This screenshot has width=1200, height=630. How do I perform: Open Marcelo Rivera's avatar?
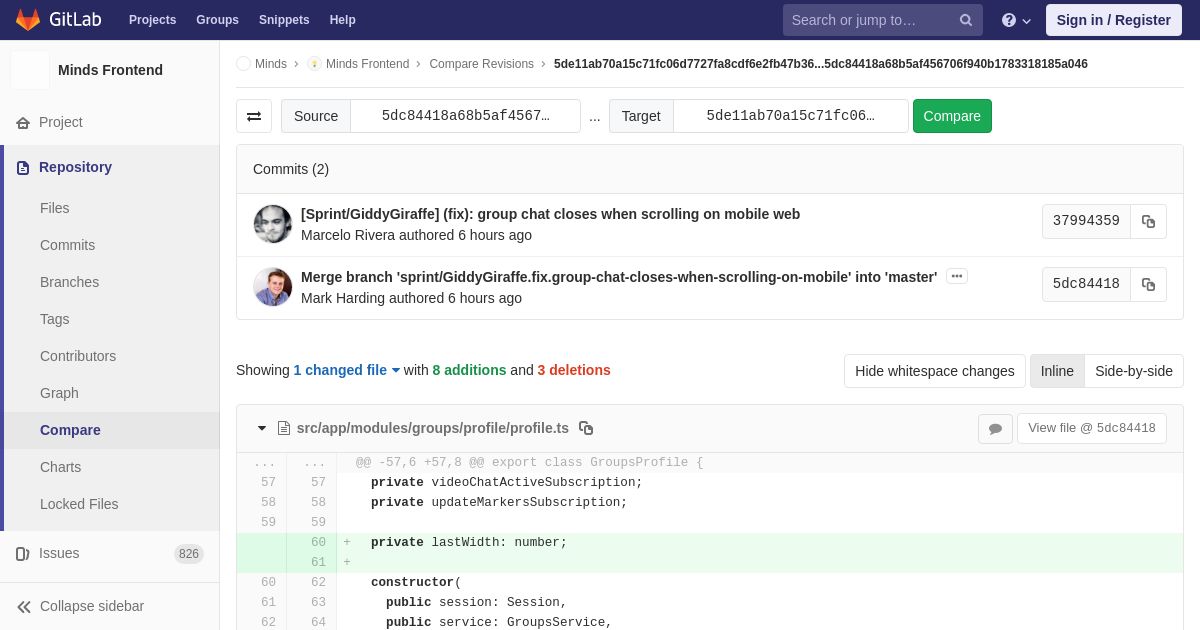point(272,224)
